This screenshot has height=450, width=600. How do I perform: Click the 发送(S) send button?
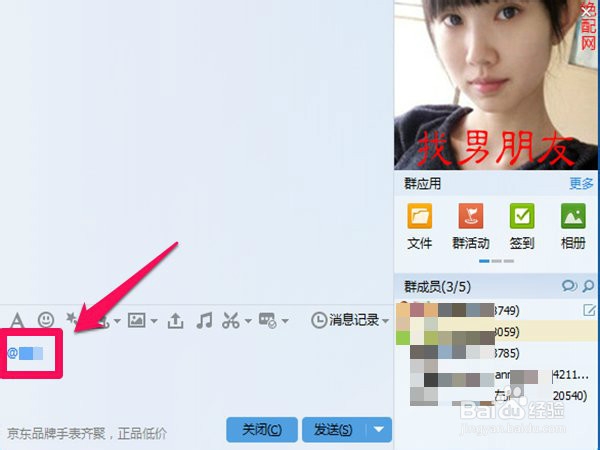pos(333,429)
